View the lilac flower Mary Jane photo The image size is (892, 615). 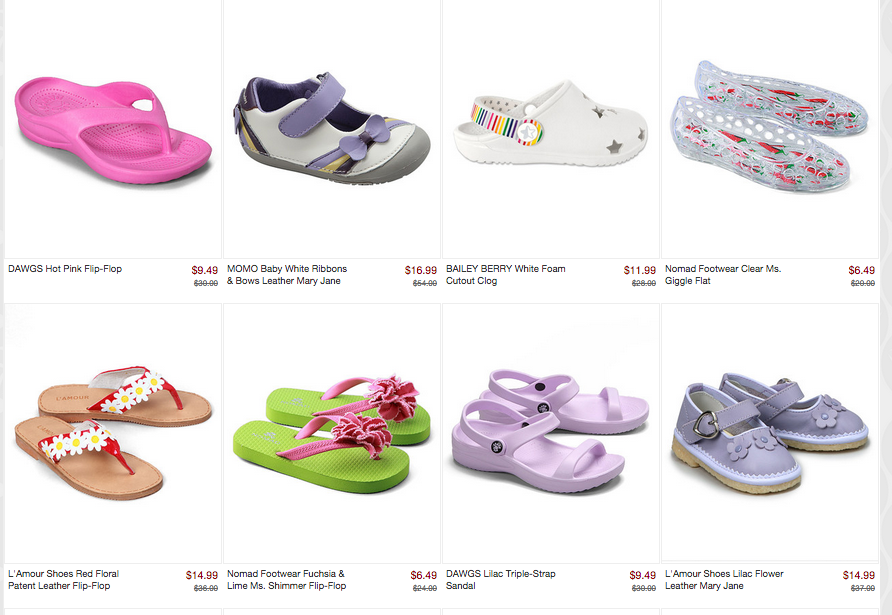pyautogui.click(x=770, y=432)
